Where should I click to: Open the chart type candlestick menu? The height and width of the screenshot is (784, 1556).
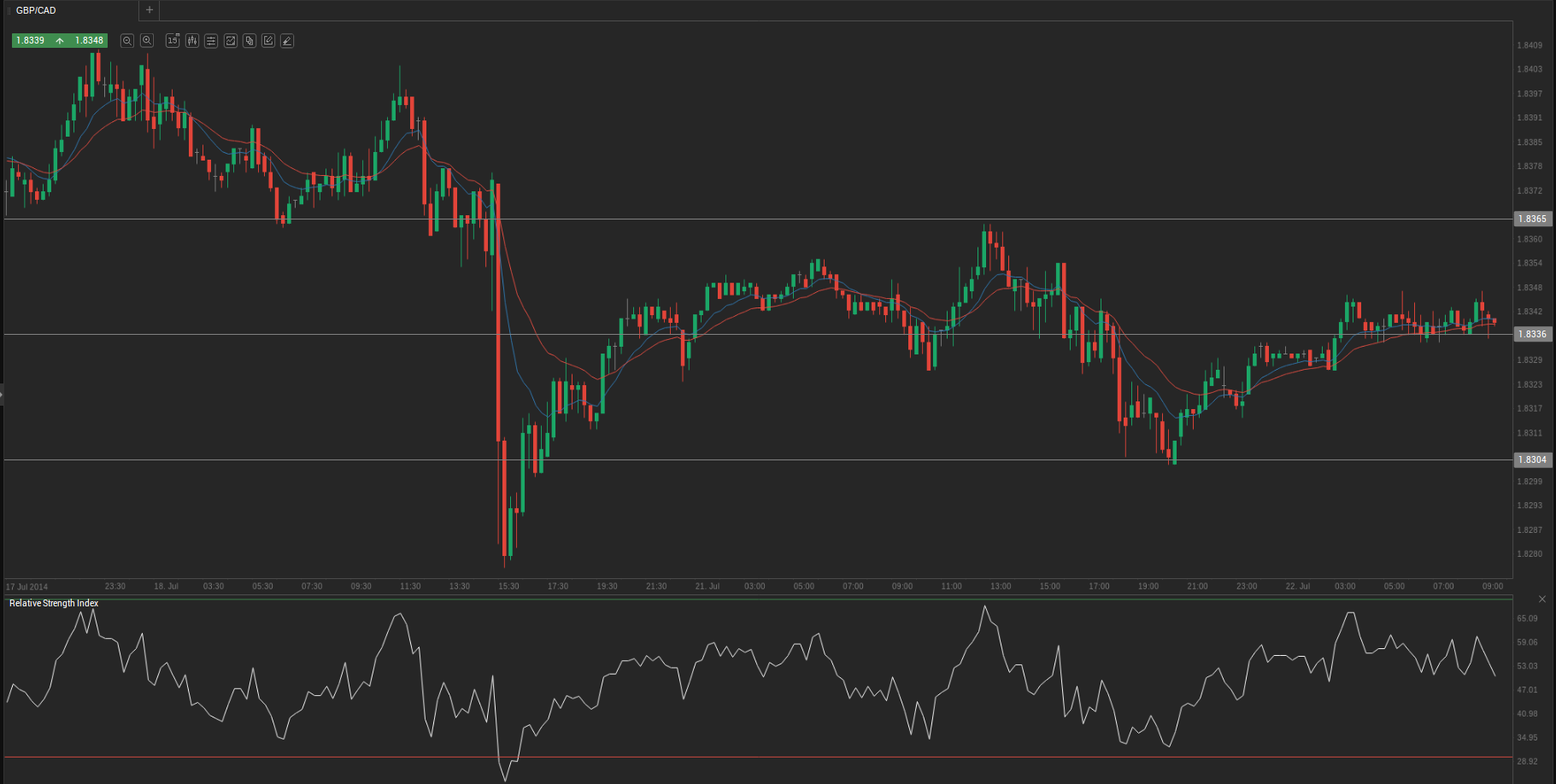(192, 41)
